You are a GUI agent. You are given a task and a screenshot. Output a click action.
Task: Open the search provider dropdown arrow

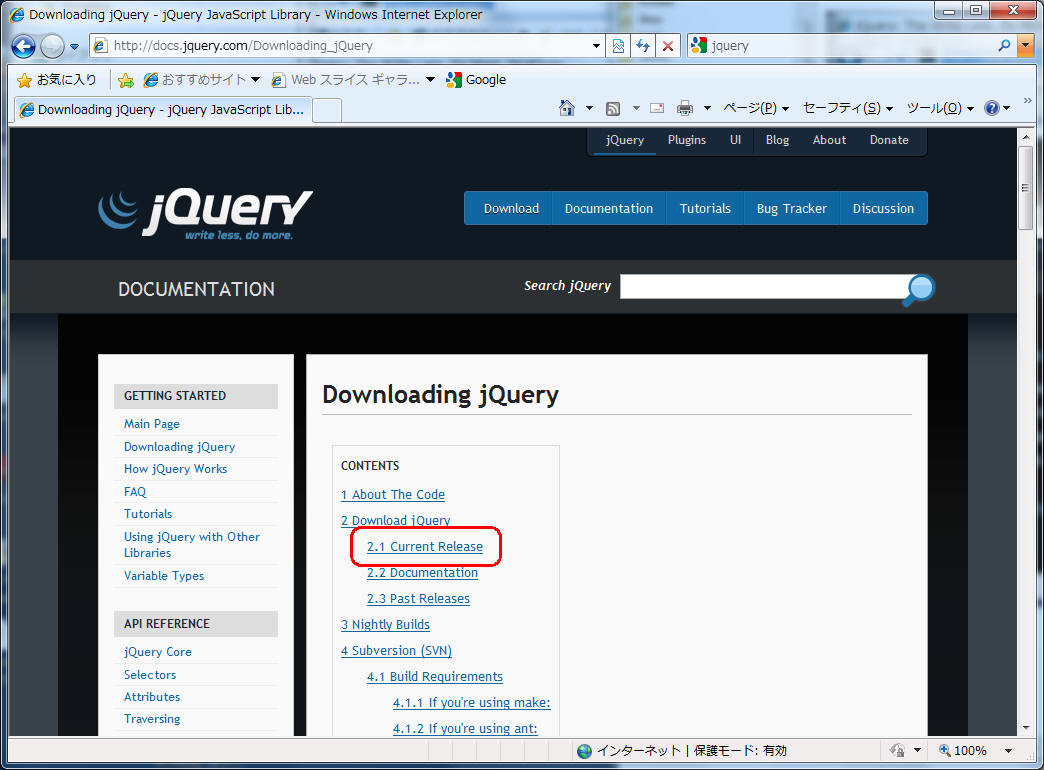[1025, 46]
